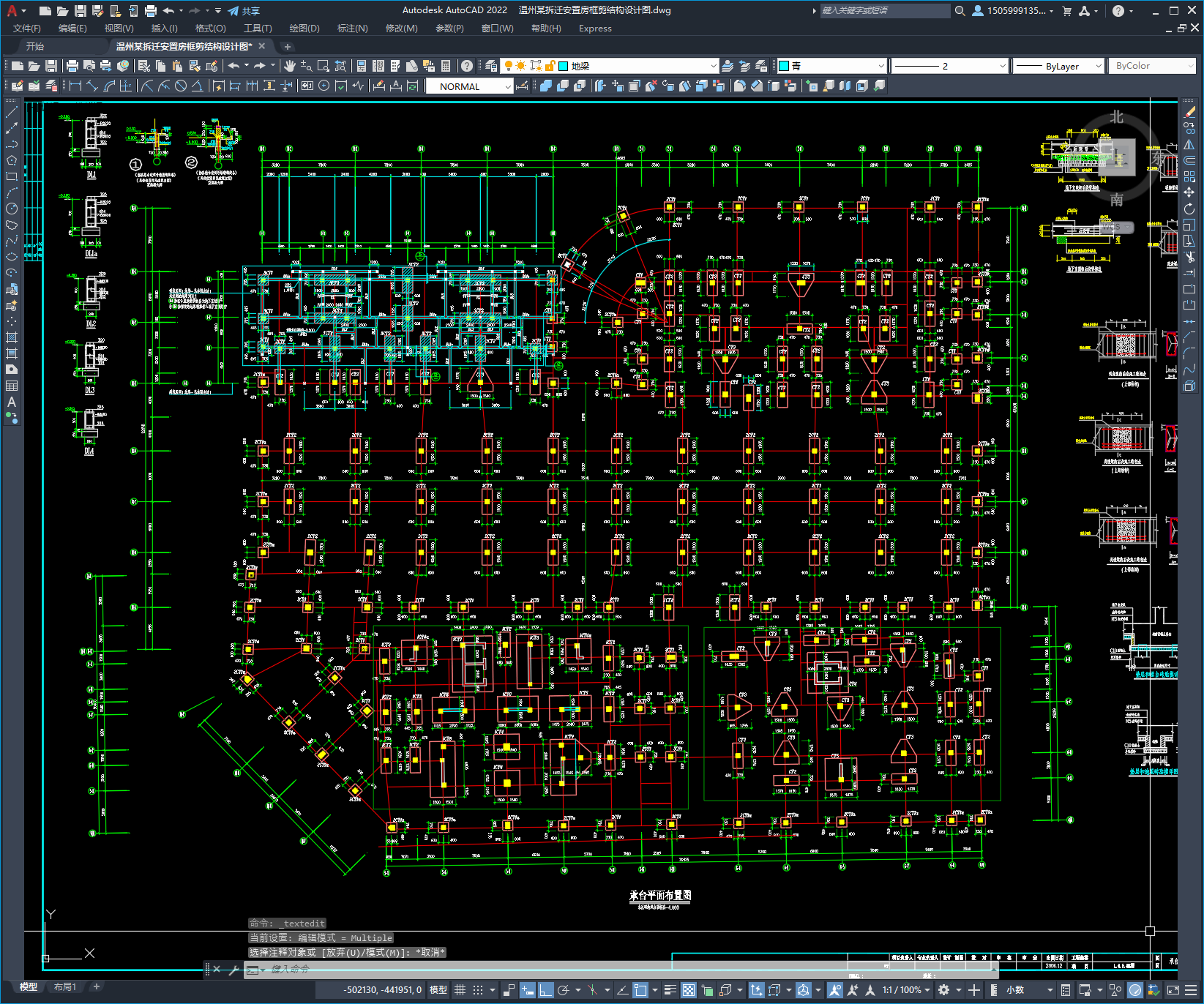This screenshot has width=1204, height=1004.
Task: Select the Erase tool in right toolbar
Action: point(1189,112)
